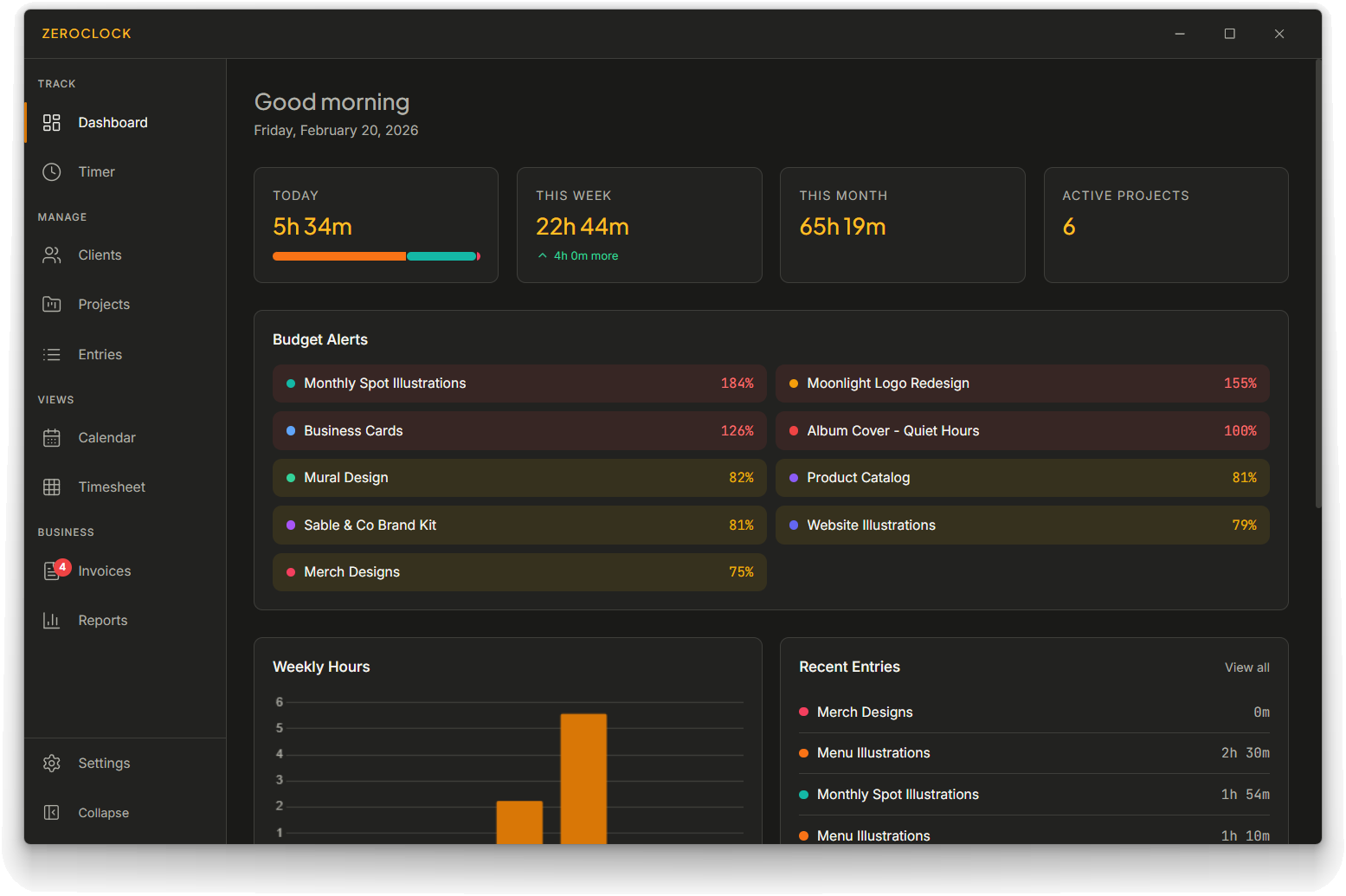Screen dimensions: 1346x896
Task: Click the Reports bar chart icon
Action: [51, 620]
